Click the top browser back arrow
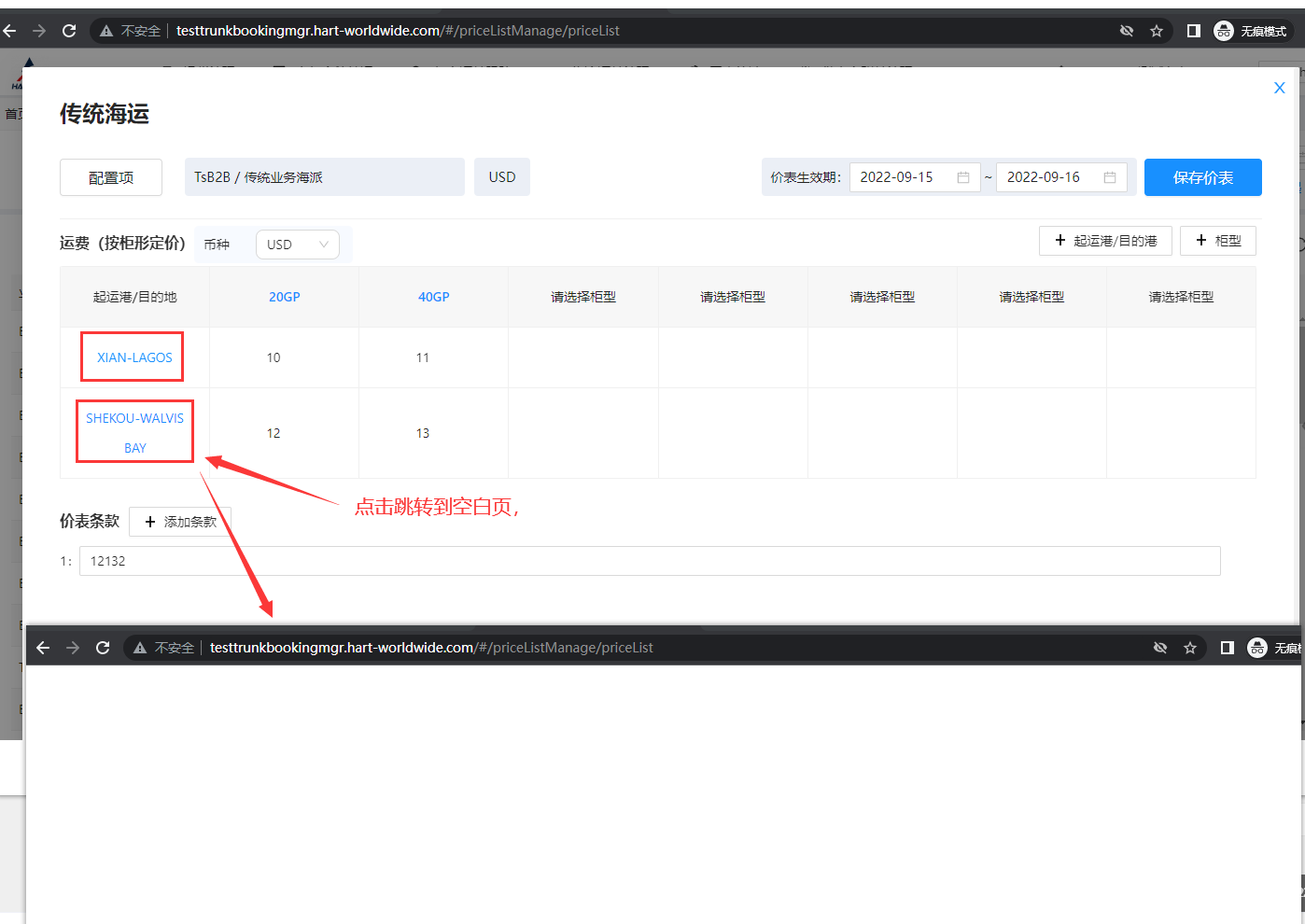The image size is (1305, 924). pyautogui.click(x=9, y=31)
